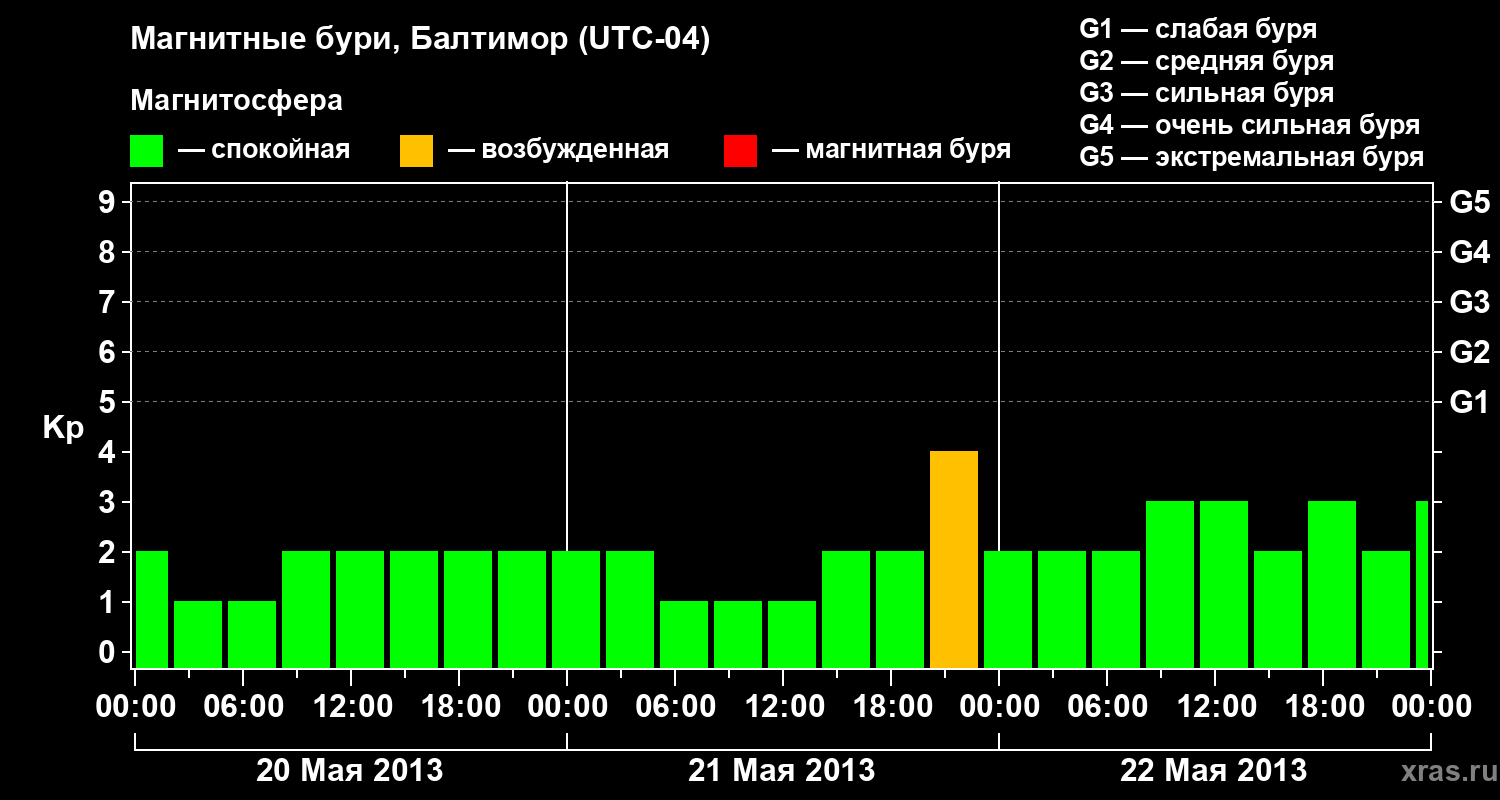The width and height of the screenshot is (1500, 800).
Task: Click the 'G3 — сильная буря' legend line
Action: 1207,93
